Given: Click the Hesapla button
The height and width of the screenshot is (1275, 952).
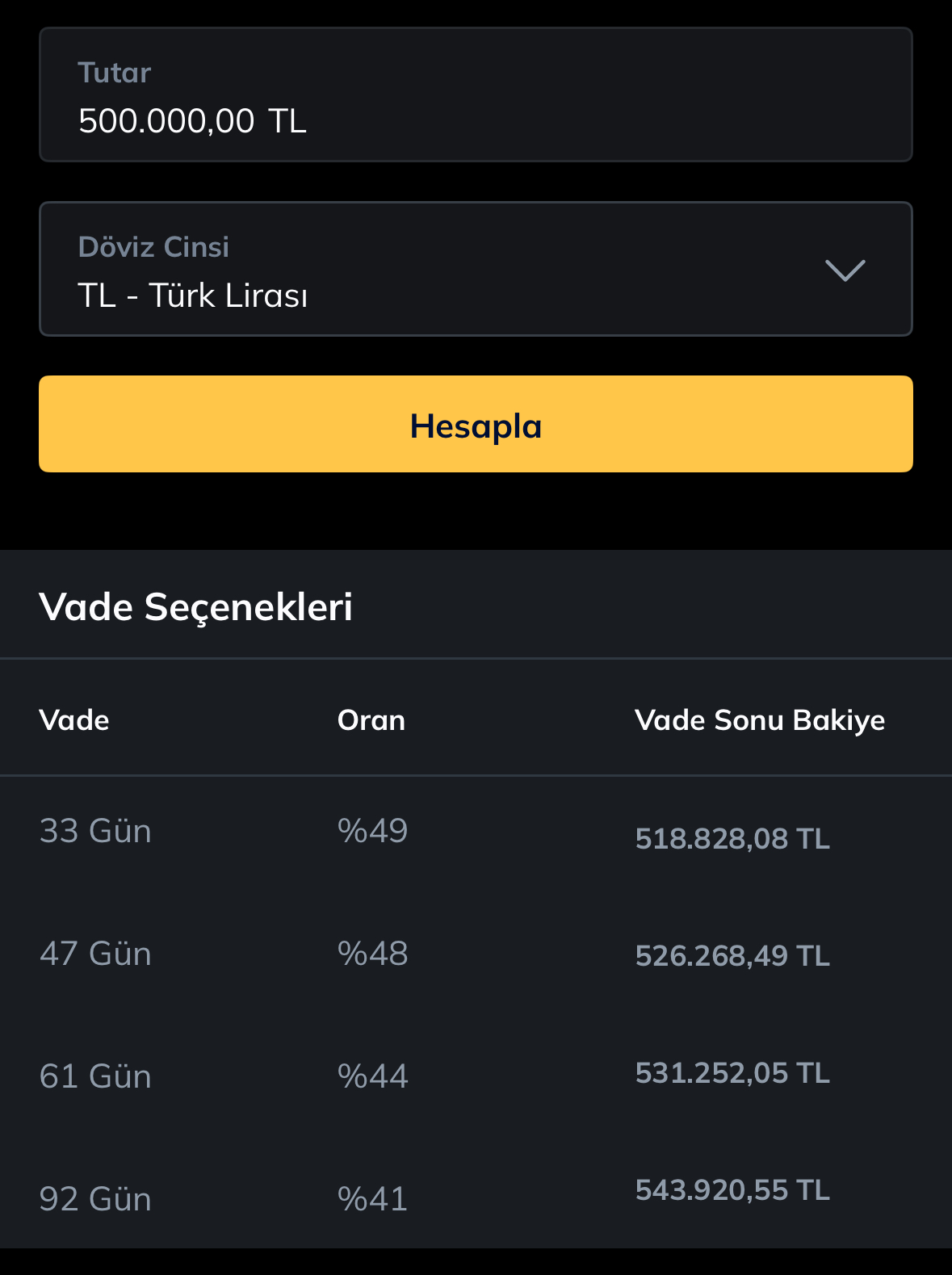Looking at the screenshot, I should (476, 424).
